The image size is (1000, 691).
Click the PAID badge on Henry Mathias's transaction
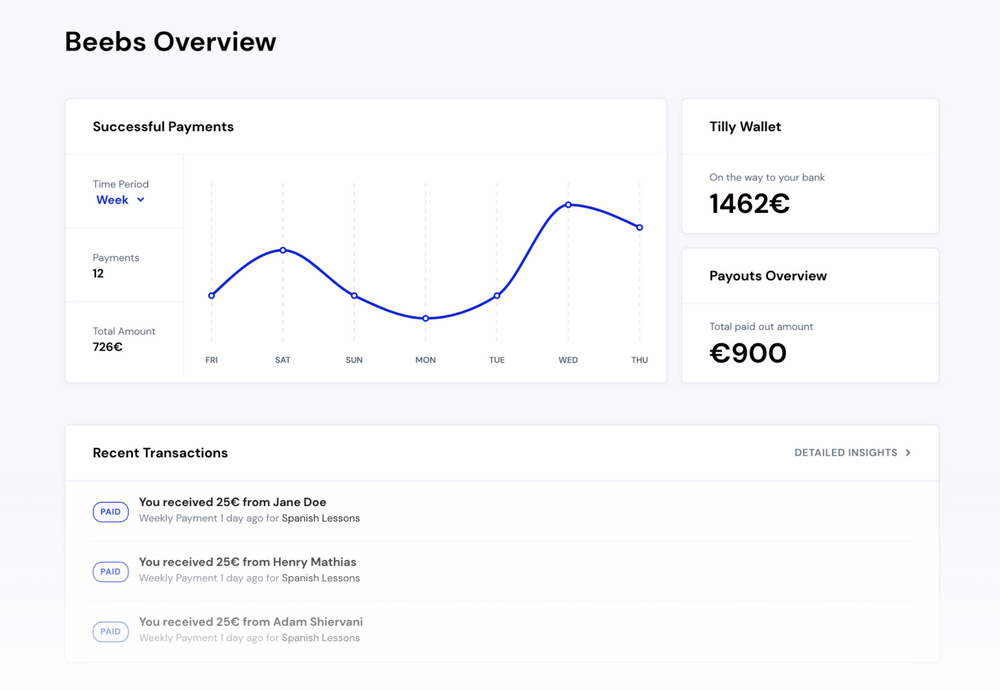(110, 571)
